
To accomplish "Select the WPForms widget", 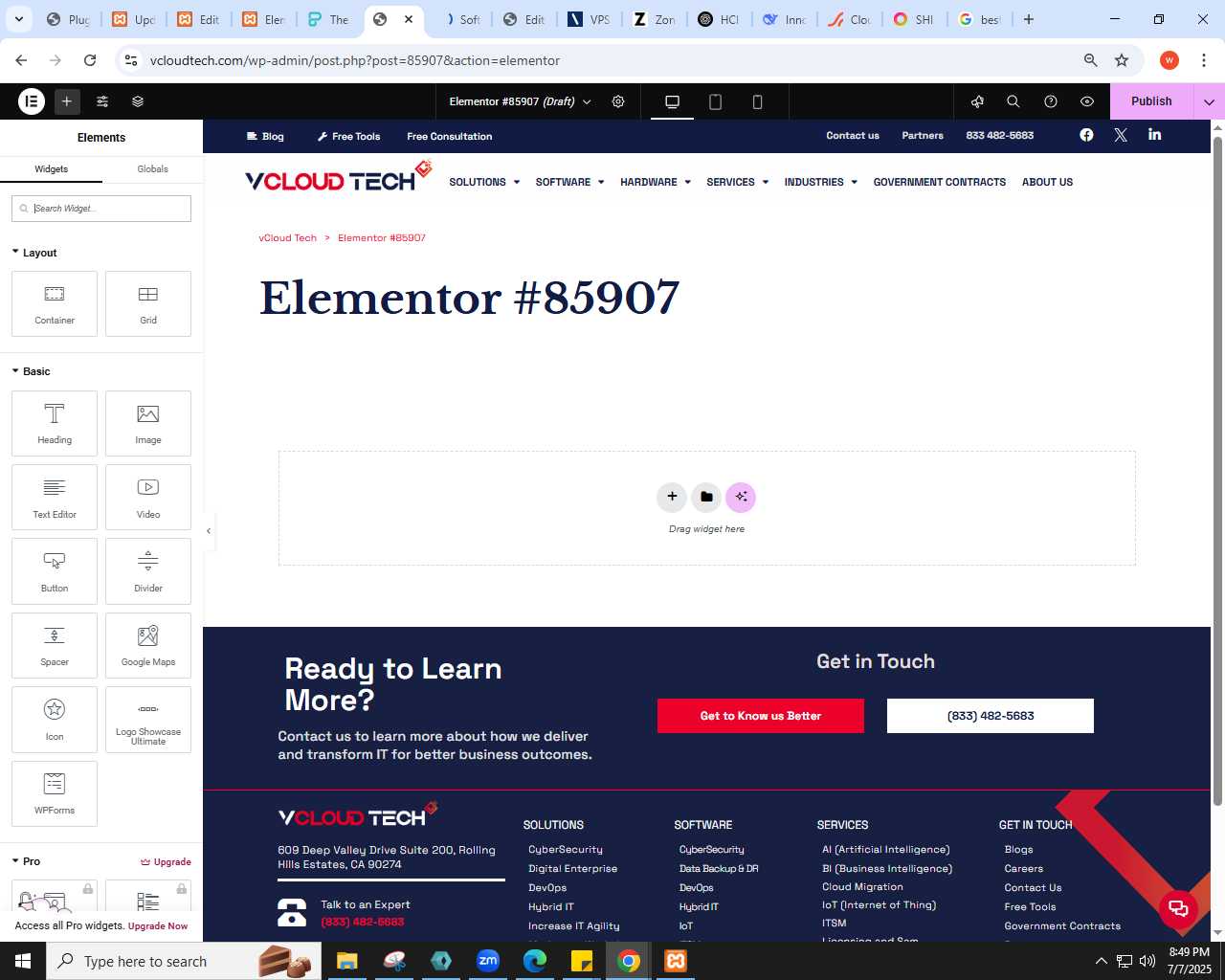I will pos(55,793).
